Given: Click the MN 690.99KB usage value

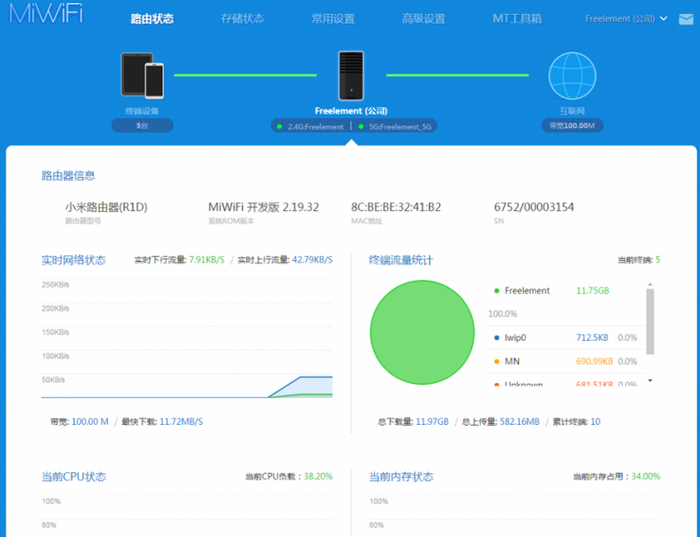Looking at the screenshot, I should (x=594, y=362).
